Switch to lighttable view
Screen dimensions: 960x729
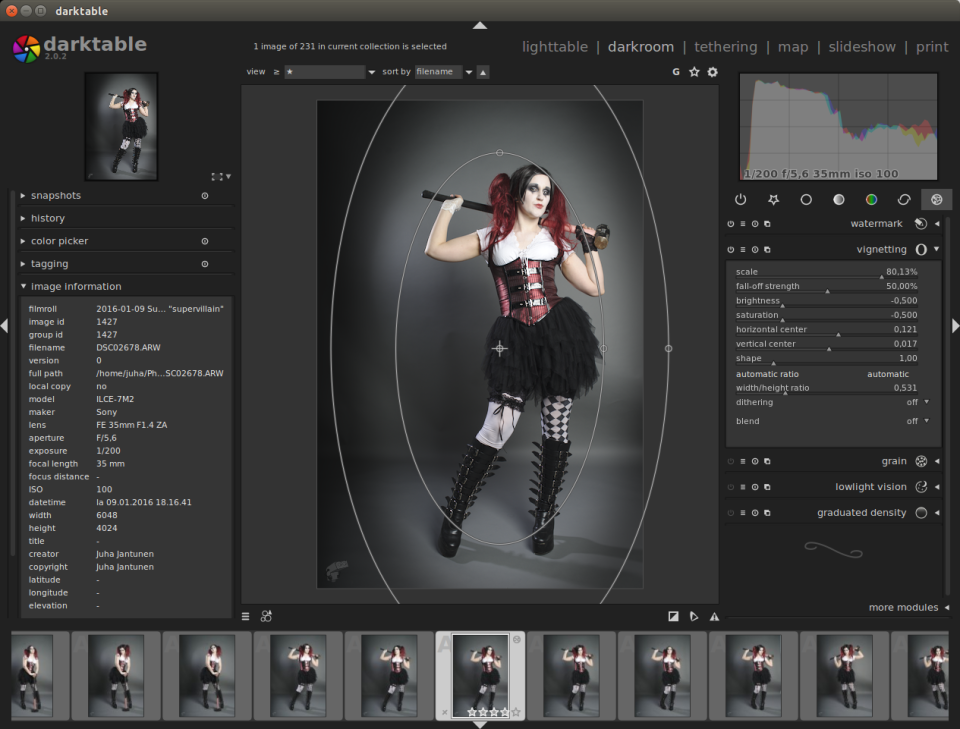click(555, 47)
